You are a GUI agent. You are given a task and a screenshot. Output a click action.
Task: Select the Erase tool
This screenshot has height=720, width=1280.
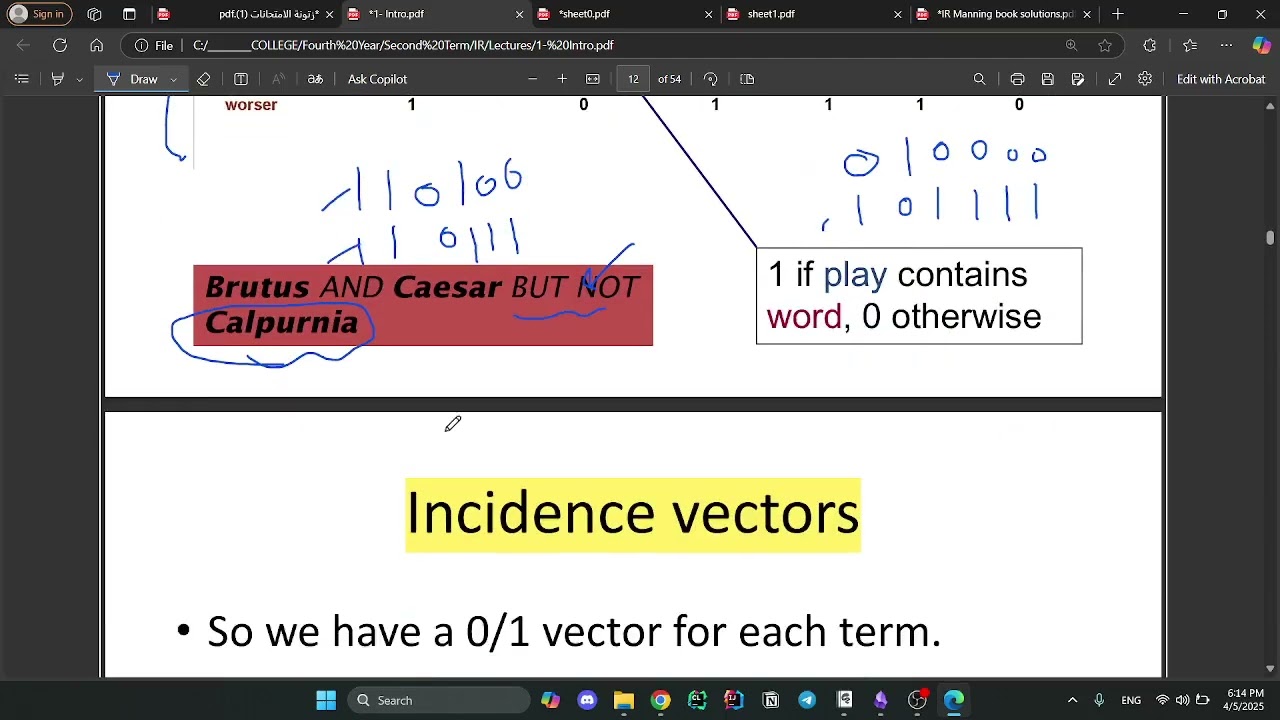click(203, 79)
